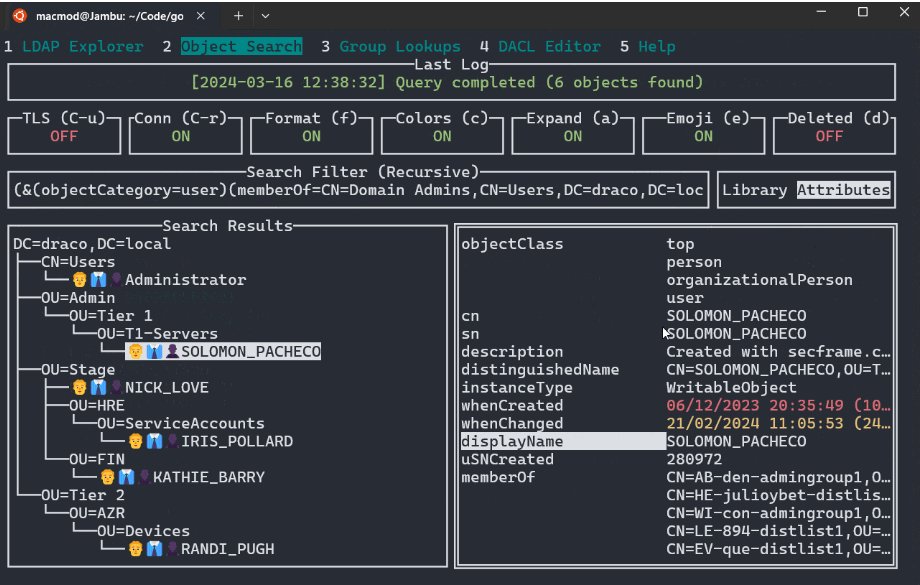920x585 pixels.
Task: Select the whenCreated attribute row
Action: (676, 405)
